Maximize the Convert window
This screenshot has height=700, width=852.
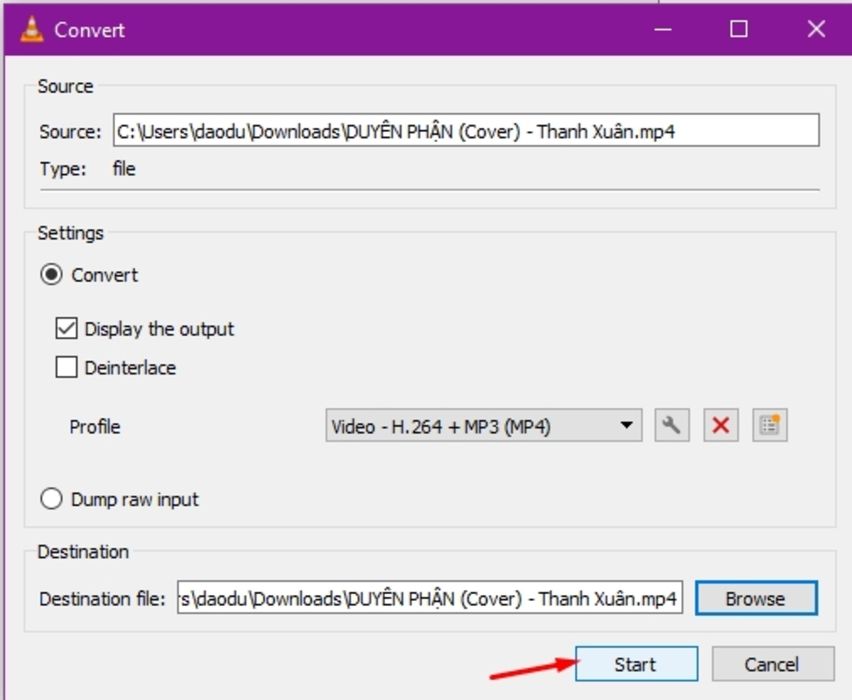point(738,29)
